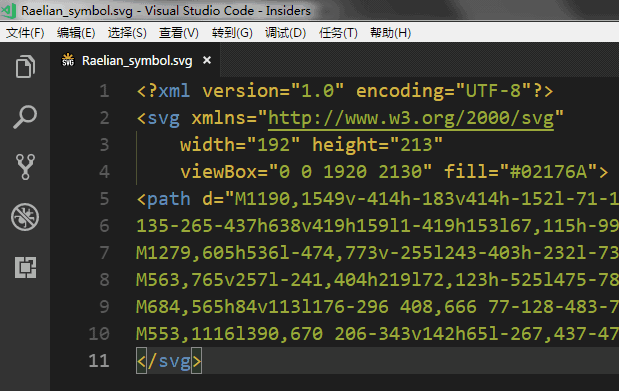The height and width of the screenshot is (391, 619).
Task: Click the text M553,1116l390,670 on line 10
Action: [x=229, y=334]
